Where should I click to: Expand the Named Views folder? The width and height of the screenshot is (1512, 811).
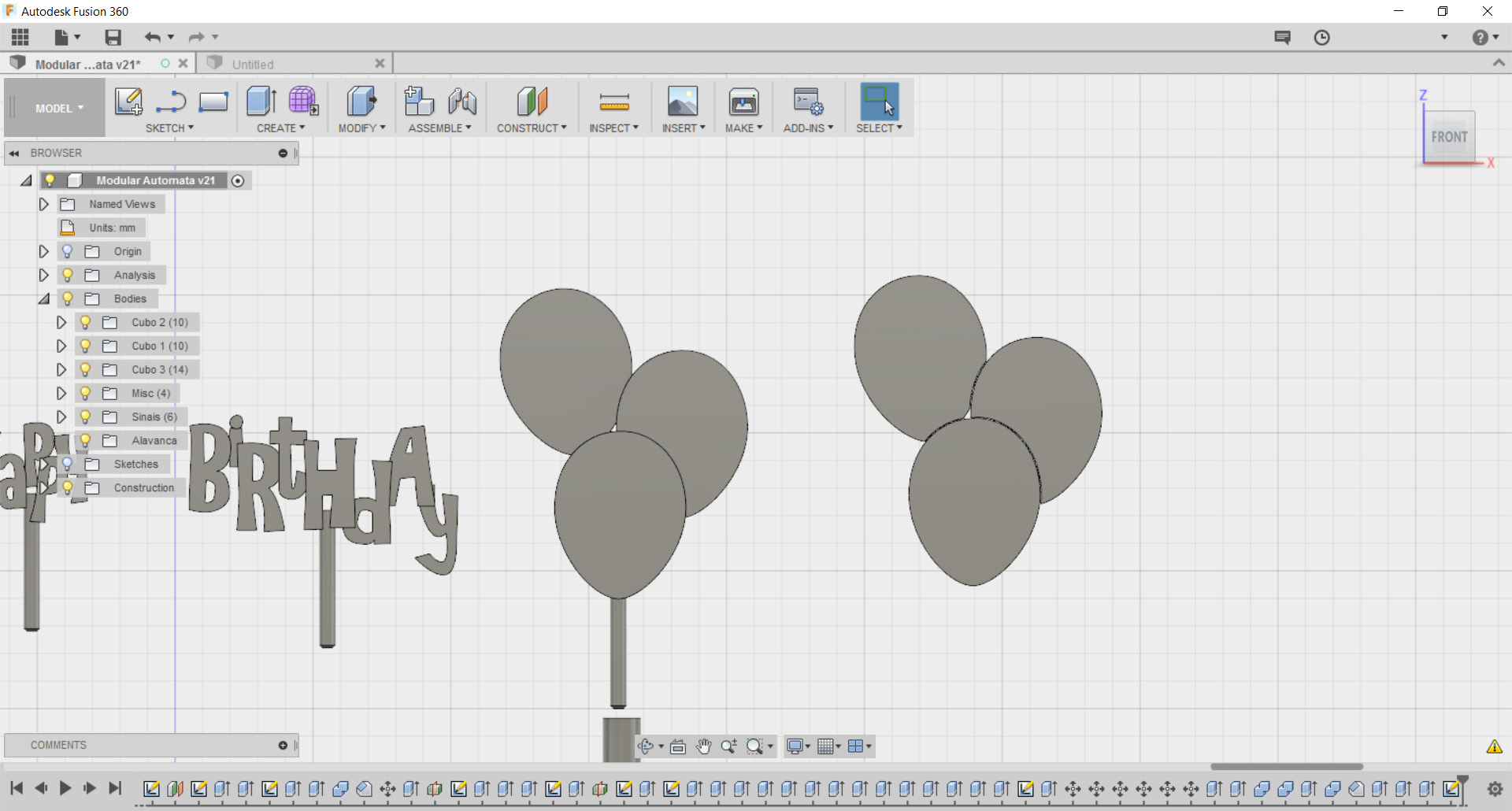pos(44,204)
